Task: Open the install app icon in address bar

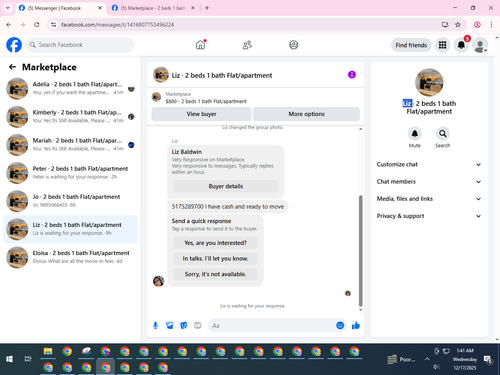Action: [x=445, y=25]
